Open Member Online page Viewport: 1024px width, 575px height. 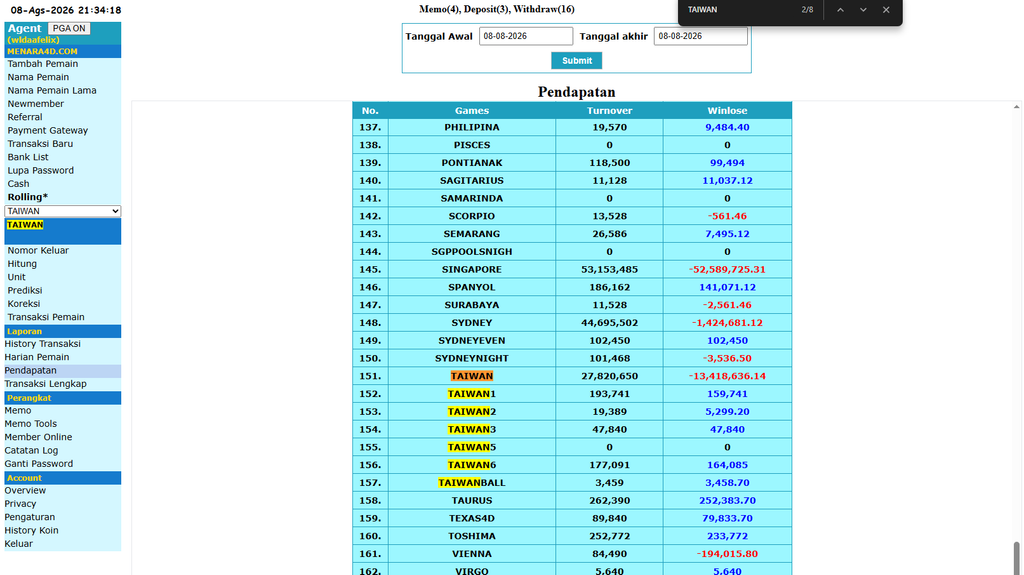point(38,437)
